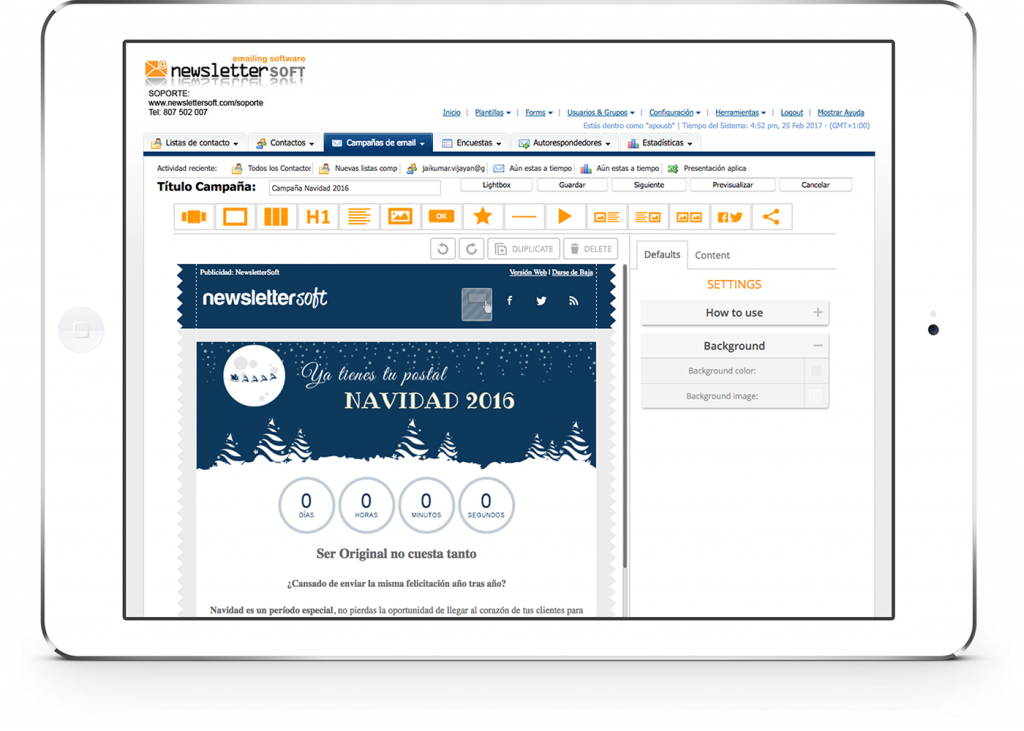Save campaign with Guardar
Viewport: 1024px width, 731px height.
(571, 185)
